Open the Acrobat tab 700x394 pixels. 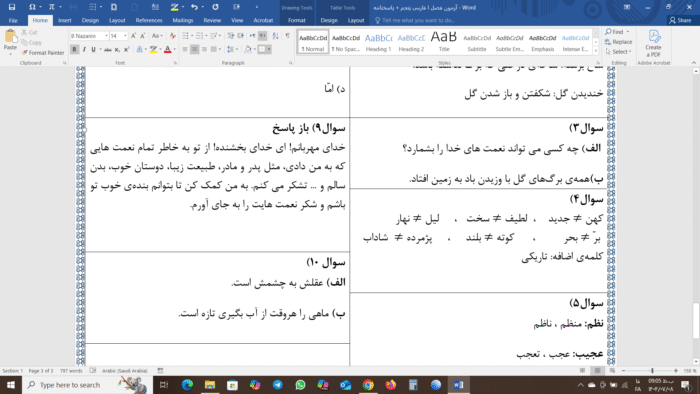point(263,21)
